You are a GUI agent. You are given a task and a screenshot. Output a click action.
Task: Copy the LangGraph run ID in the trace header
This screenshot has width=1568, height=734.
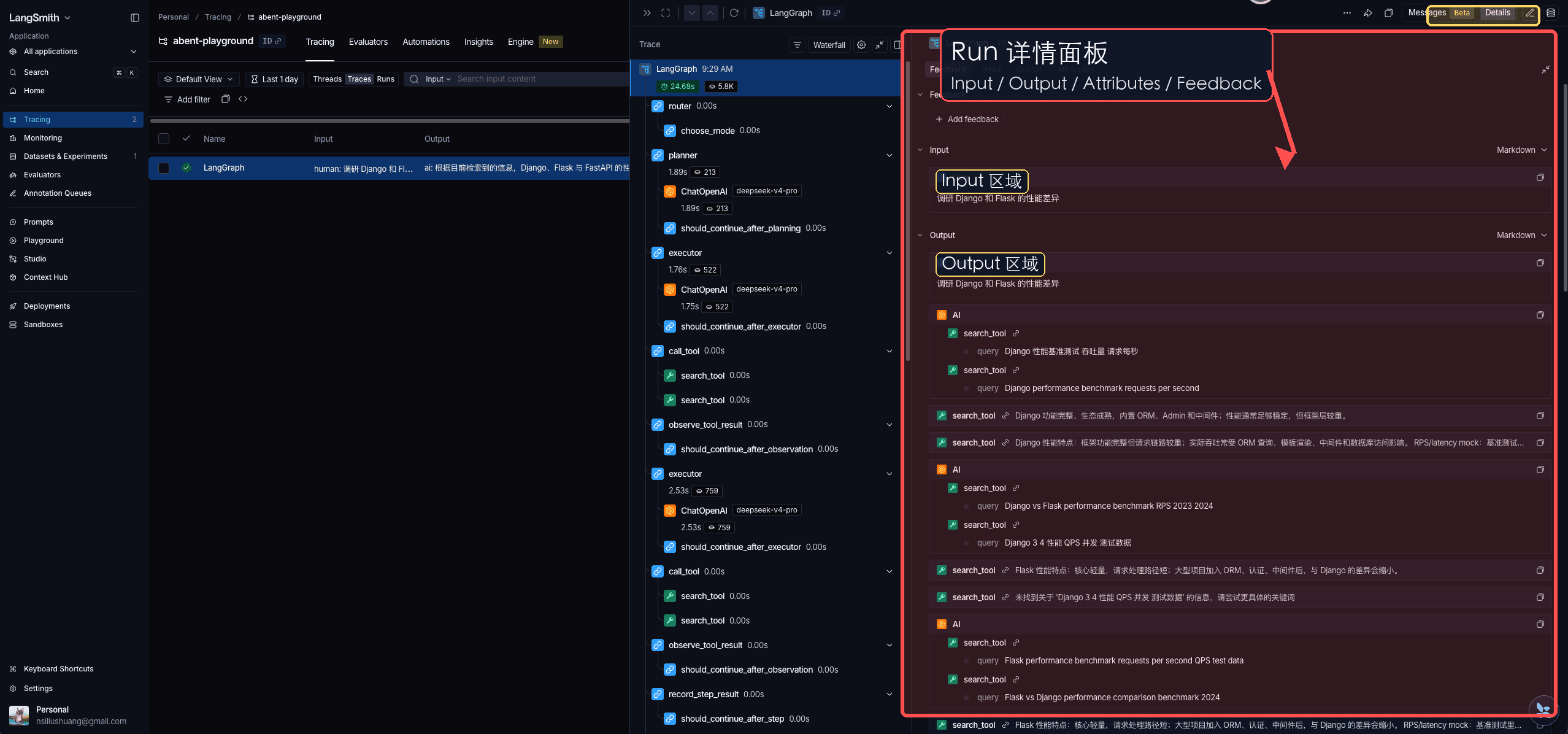point(831,13)
